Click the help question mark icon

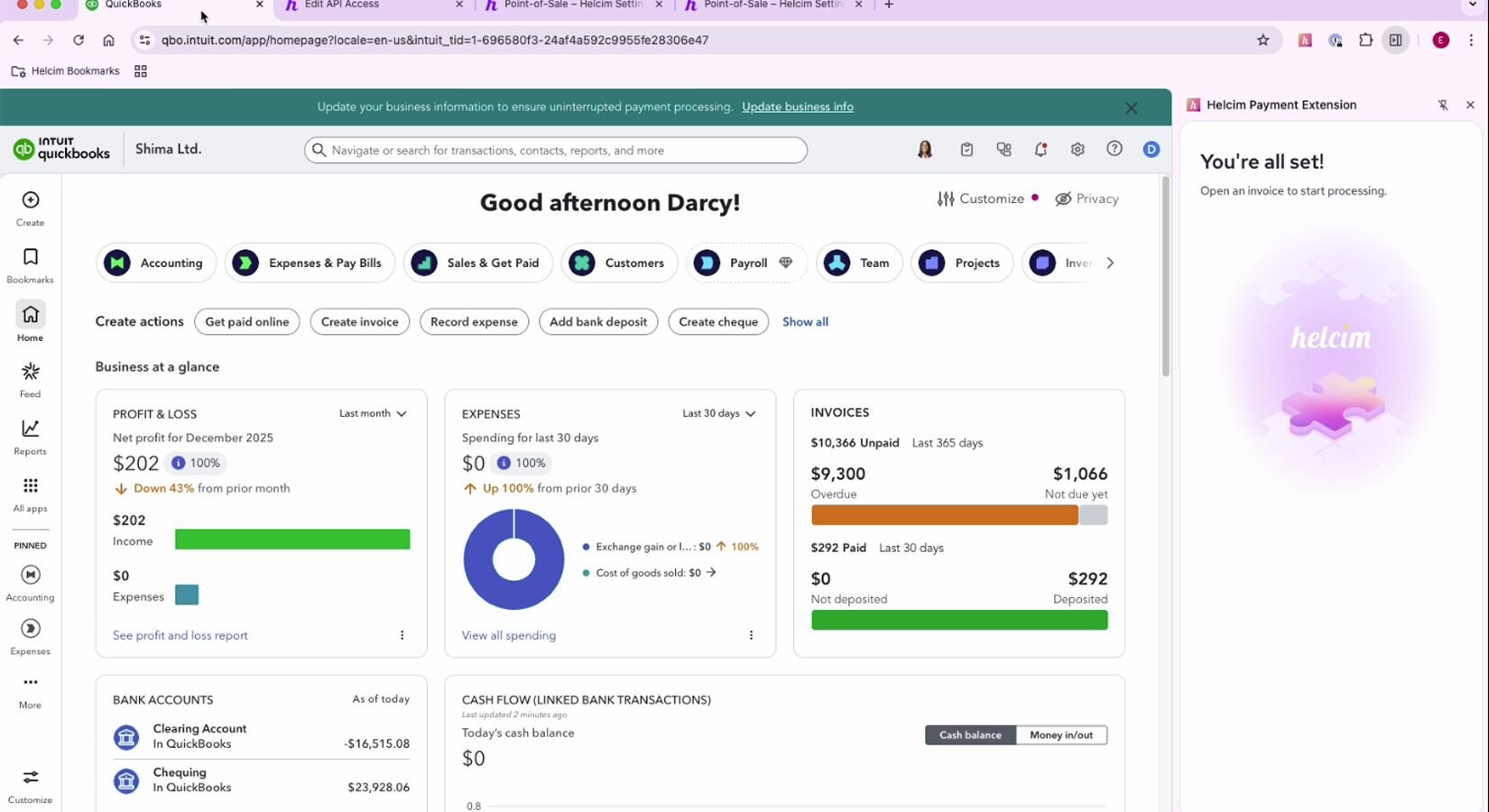coord(1114,149)
